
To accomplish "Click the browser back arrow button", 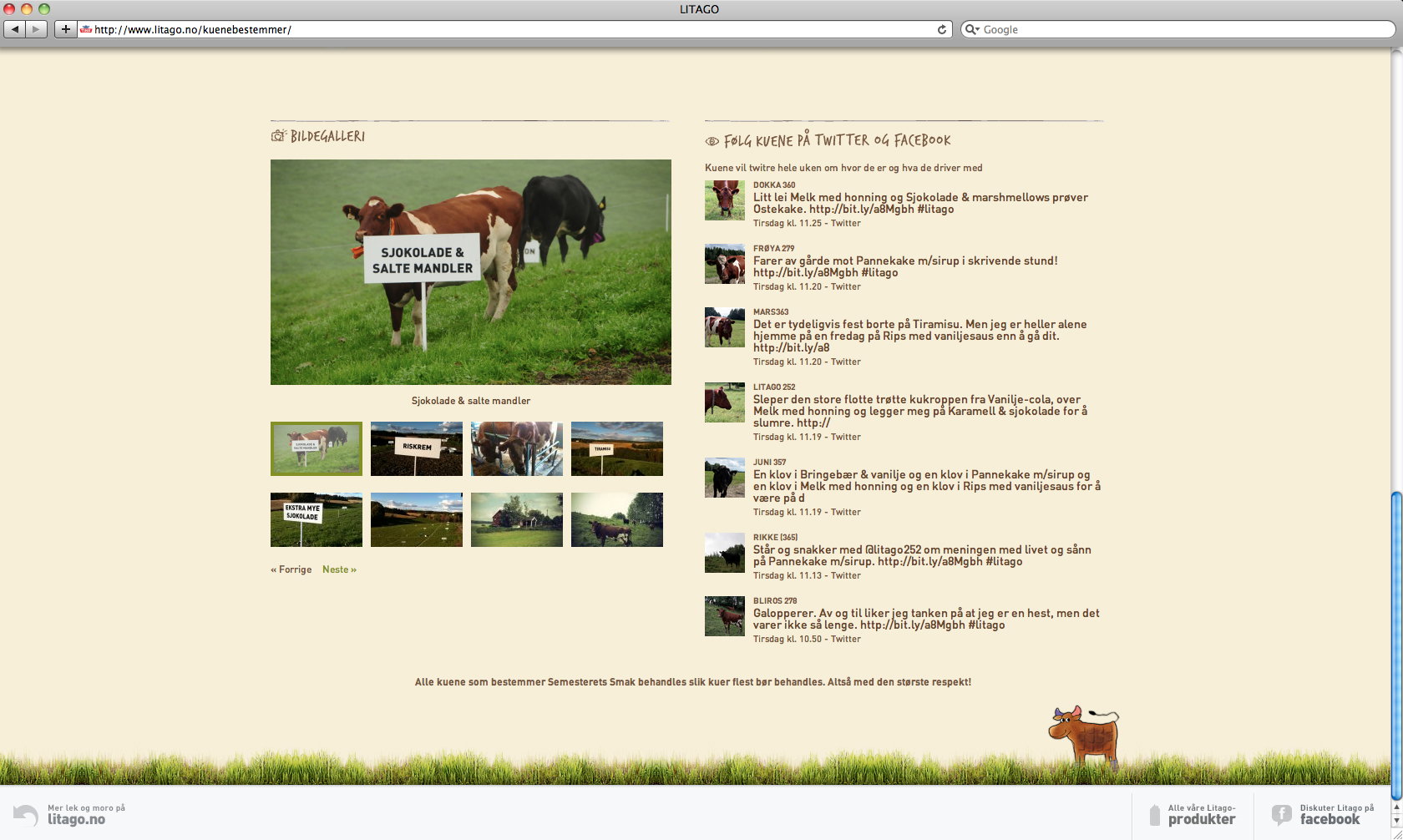I will 15,29.
